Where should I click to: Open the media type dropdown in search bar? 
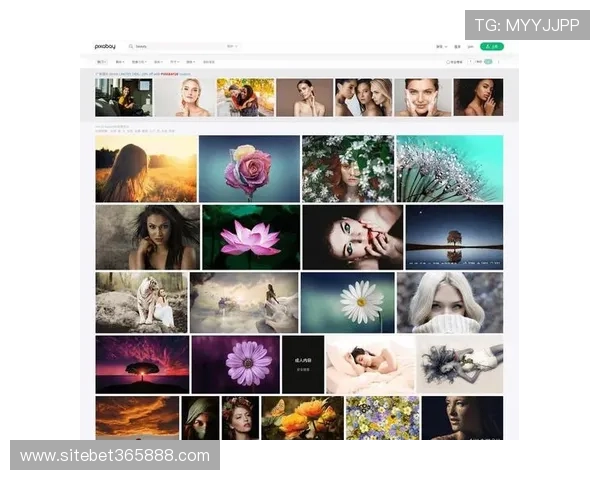click(231, 46)
